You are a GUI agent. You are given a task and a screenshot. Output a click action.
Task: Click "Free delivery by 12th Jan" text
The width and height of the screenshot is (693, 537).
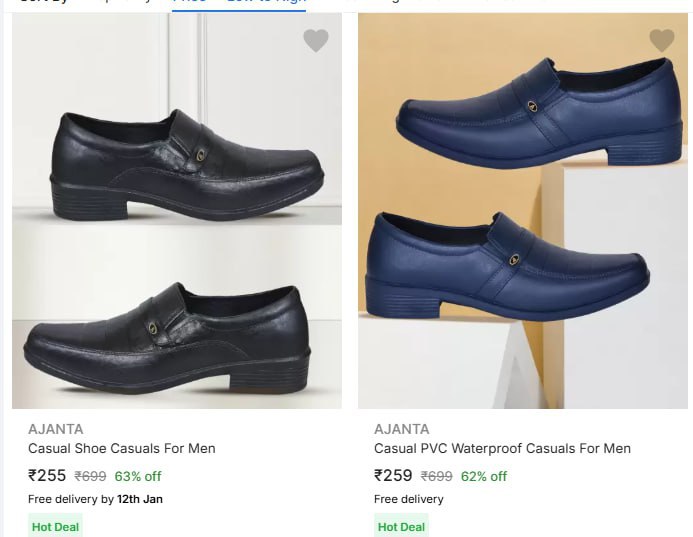(x=95, y=499)
